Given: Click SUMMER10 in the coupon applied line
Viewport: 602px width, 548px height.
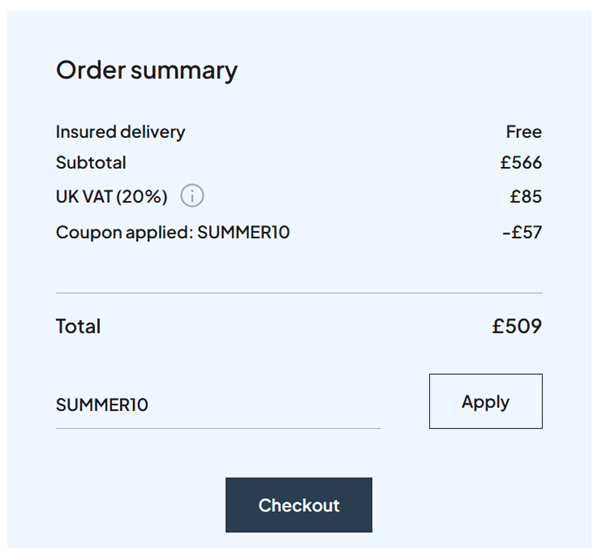Looking at the screenshot, I should click(244, 233).
